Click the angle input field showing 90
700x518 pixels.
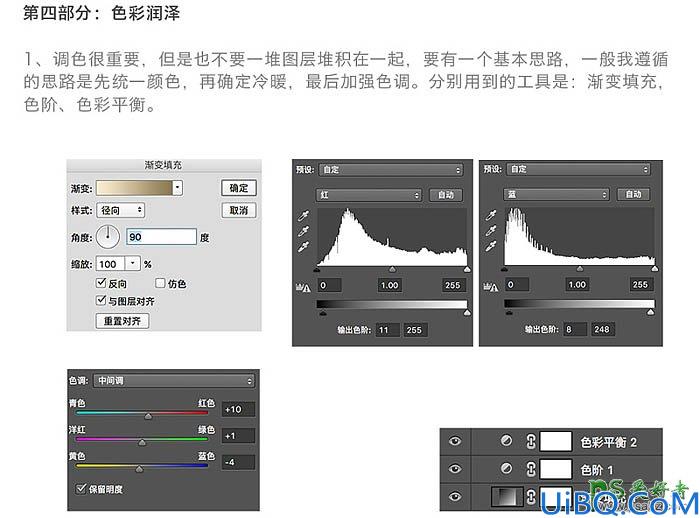tap(162, 237)
